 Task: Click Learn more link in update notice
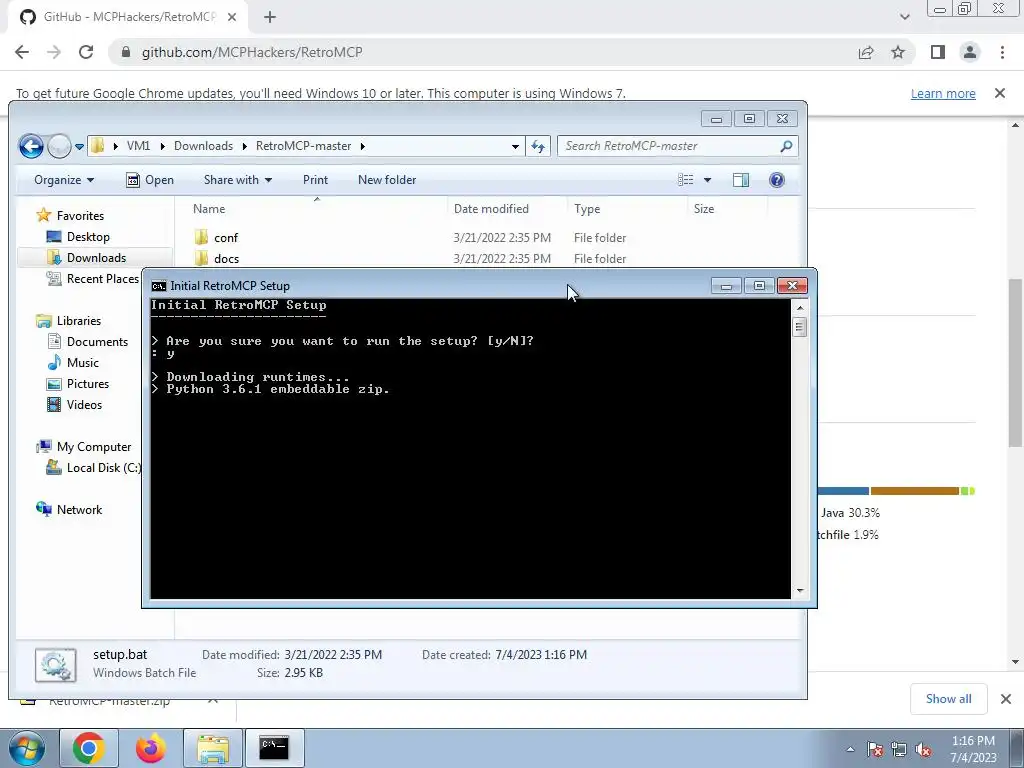tap(943, 93)
